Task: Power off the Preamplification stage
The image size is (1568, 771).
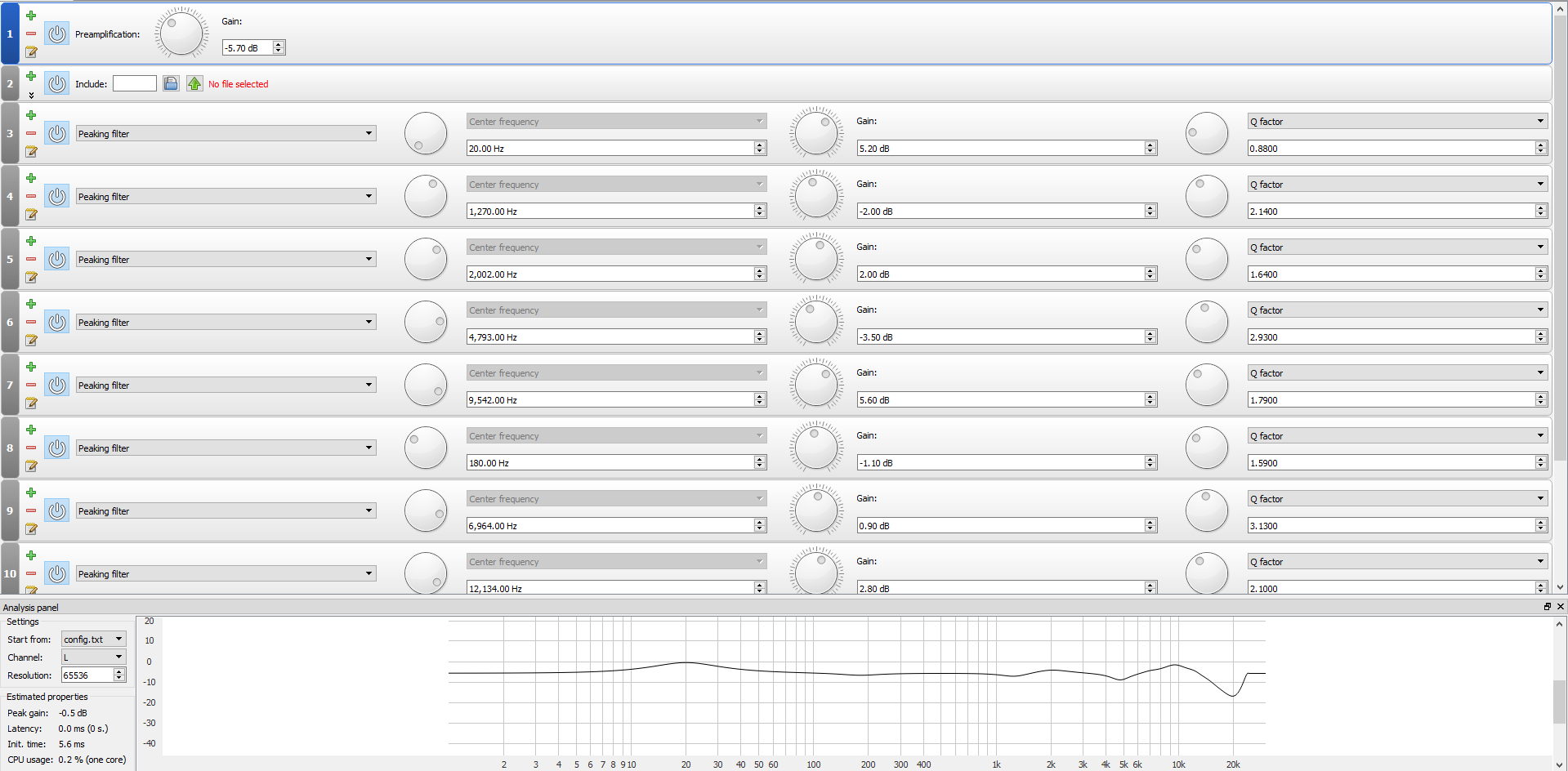Action: [56, 33]
